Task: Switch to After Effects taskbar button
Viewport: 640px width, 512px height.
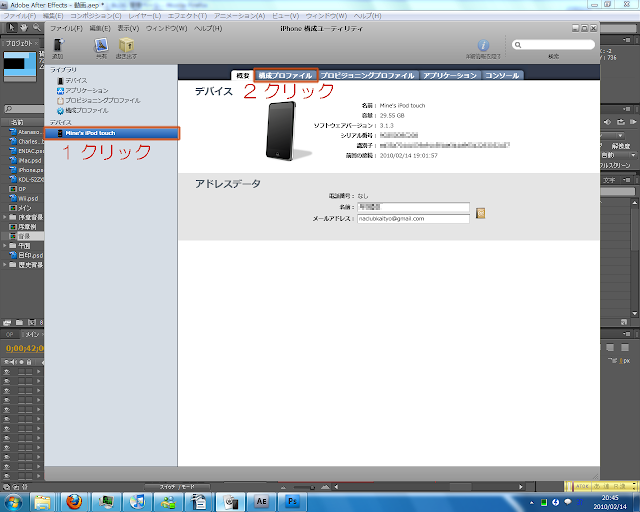Action: point(261,501)
